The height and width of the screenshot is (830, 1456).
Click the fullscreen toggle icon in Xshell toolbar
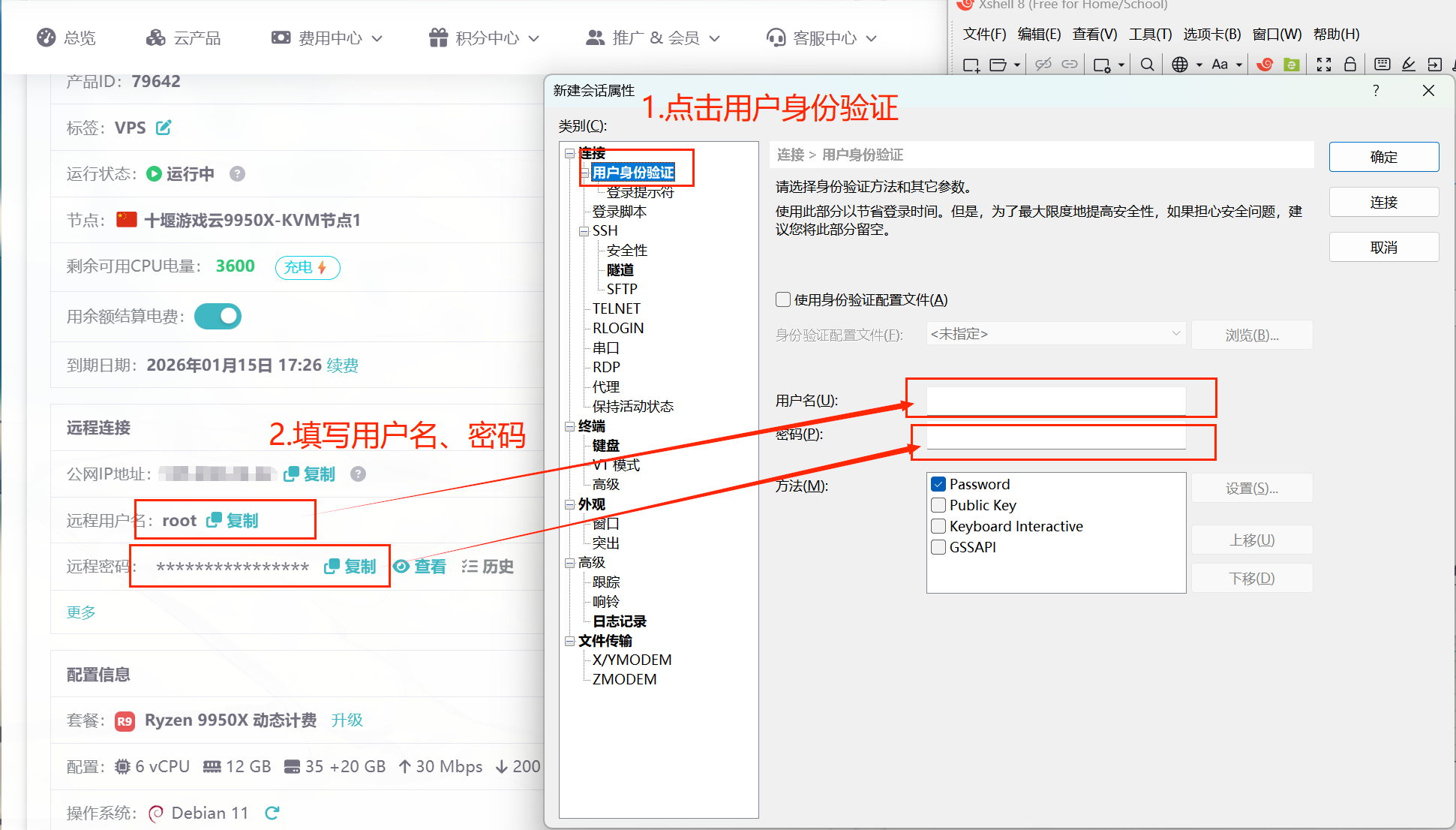(1324, 65)
